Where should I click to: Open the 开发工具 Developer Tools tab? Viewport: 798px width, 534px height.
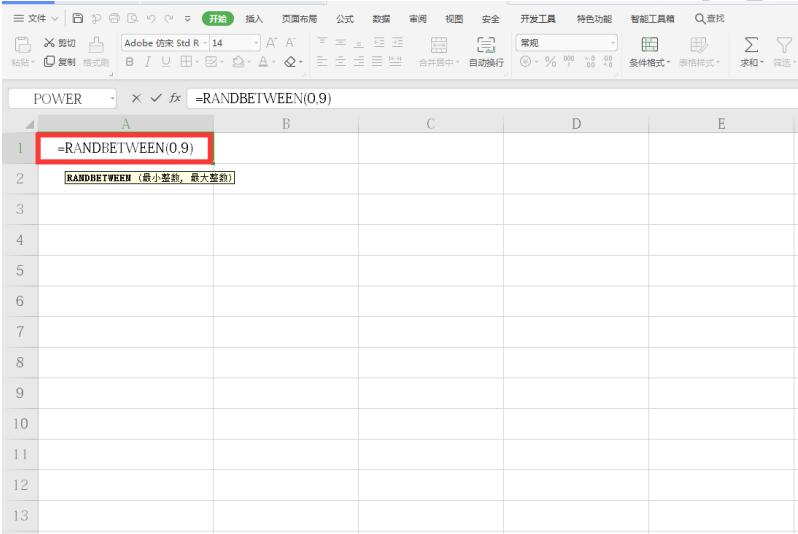[537, 19]
